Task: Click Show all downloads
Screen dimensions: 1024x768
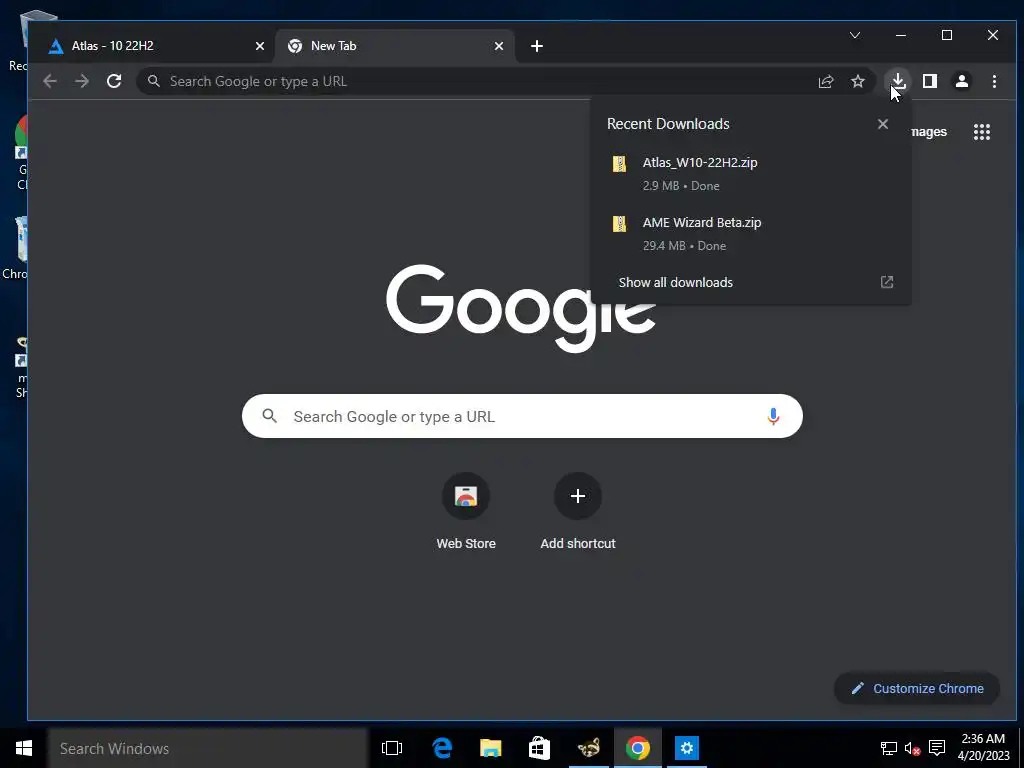Action: [x=675, y=282]
